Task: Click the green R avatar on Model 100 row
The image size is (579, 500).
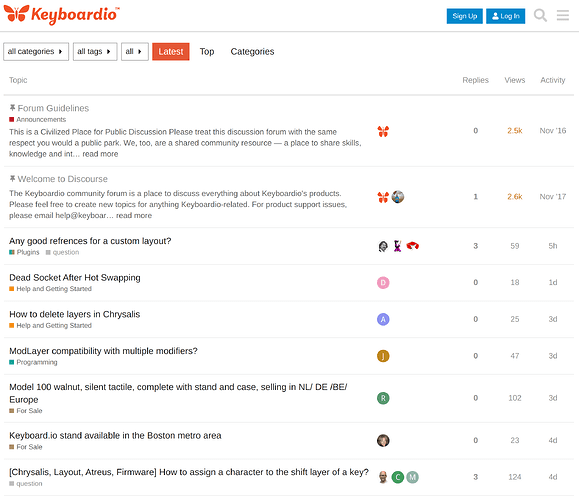Action: (383, 398)
